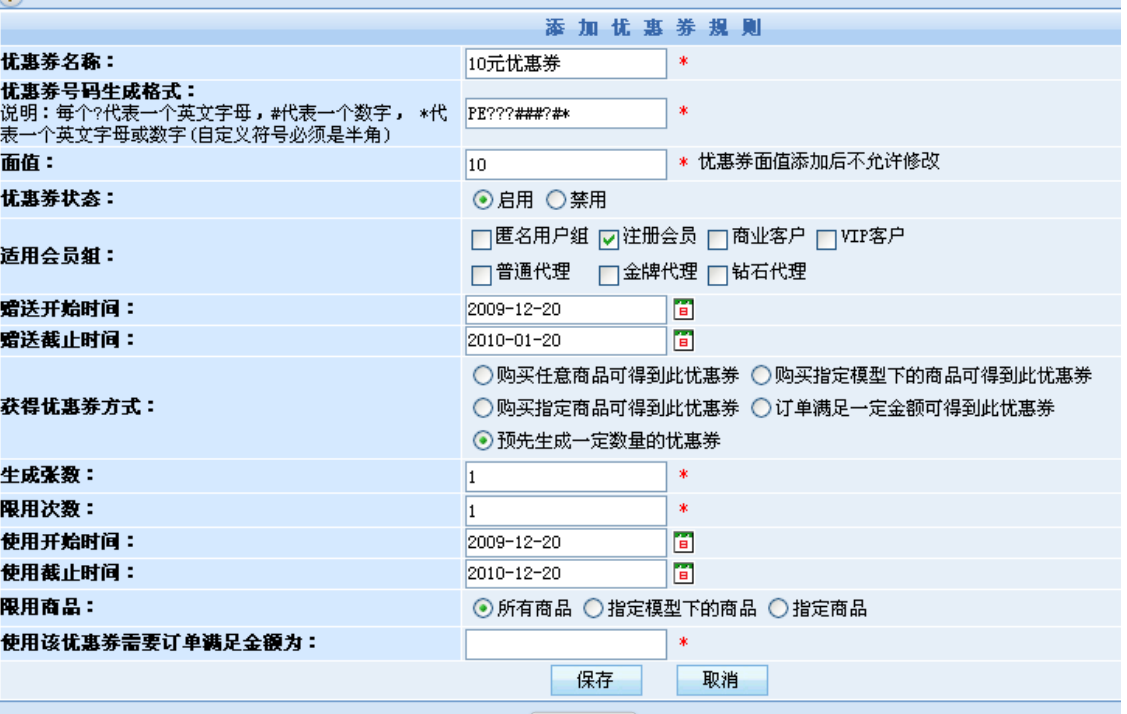Select the 禁用 status radio button
Viewport: 1127px width, 714px height.
556,200
